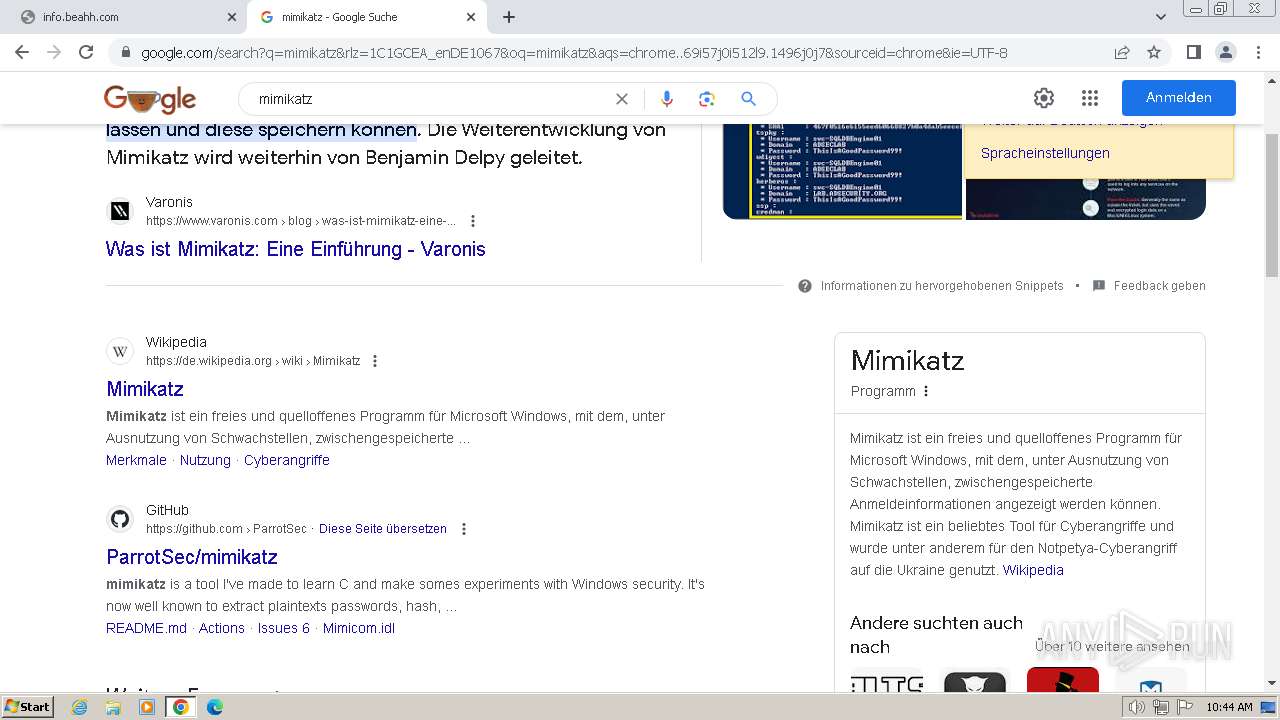Open more options for Varonis result

473,221
